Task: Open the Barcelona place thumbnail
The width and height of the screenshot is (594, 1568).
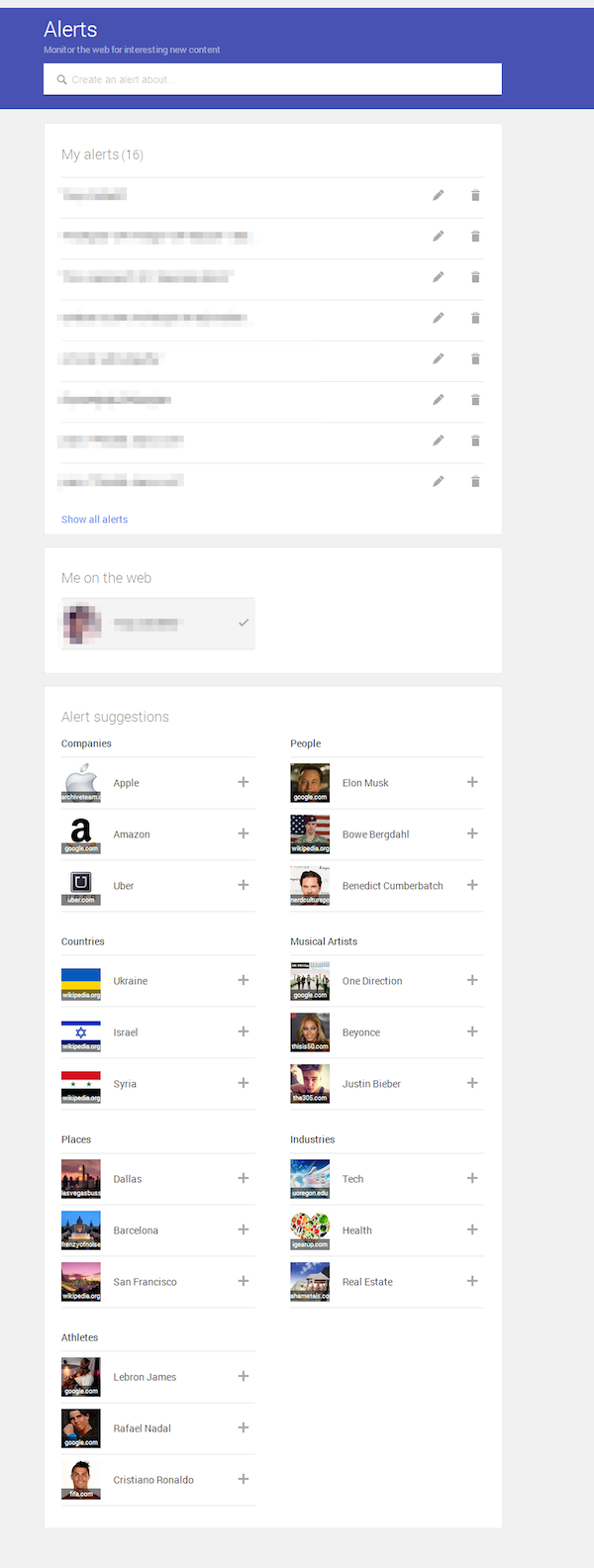Action: point(81,1230)
